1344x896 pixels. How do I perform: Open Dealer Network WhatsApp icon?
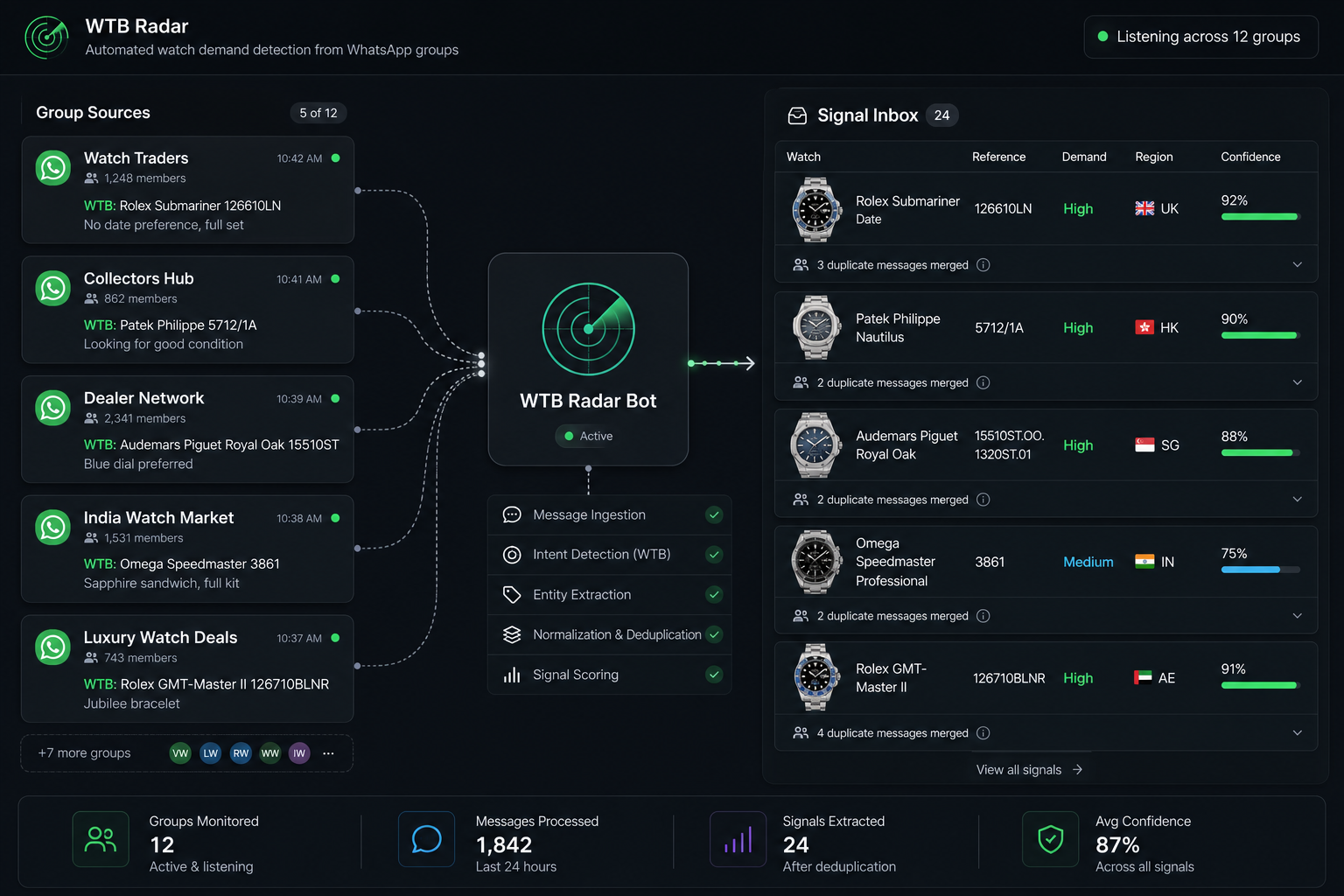(53, 408)
